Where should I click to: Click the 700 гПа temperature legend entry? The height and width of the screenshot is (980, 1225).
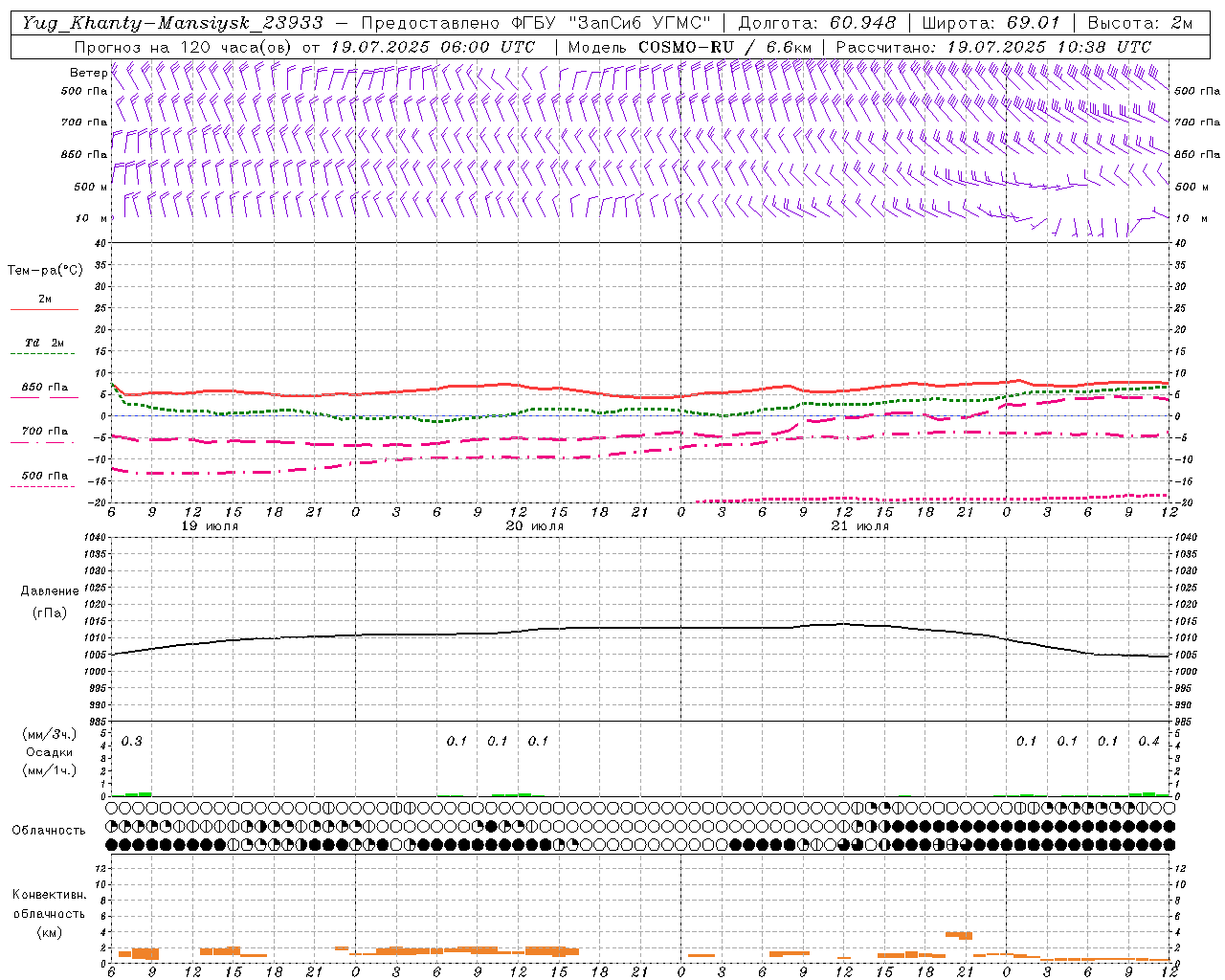pyautogui.click(x=44, y=432)
